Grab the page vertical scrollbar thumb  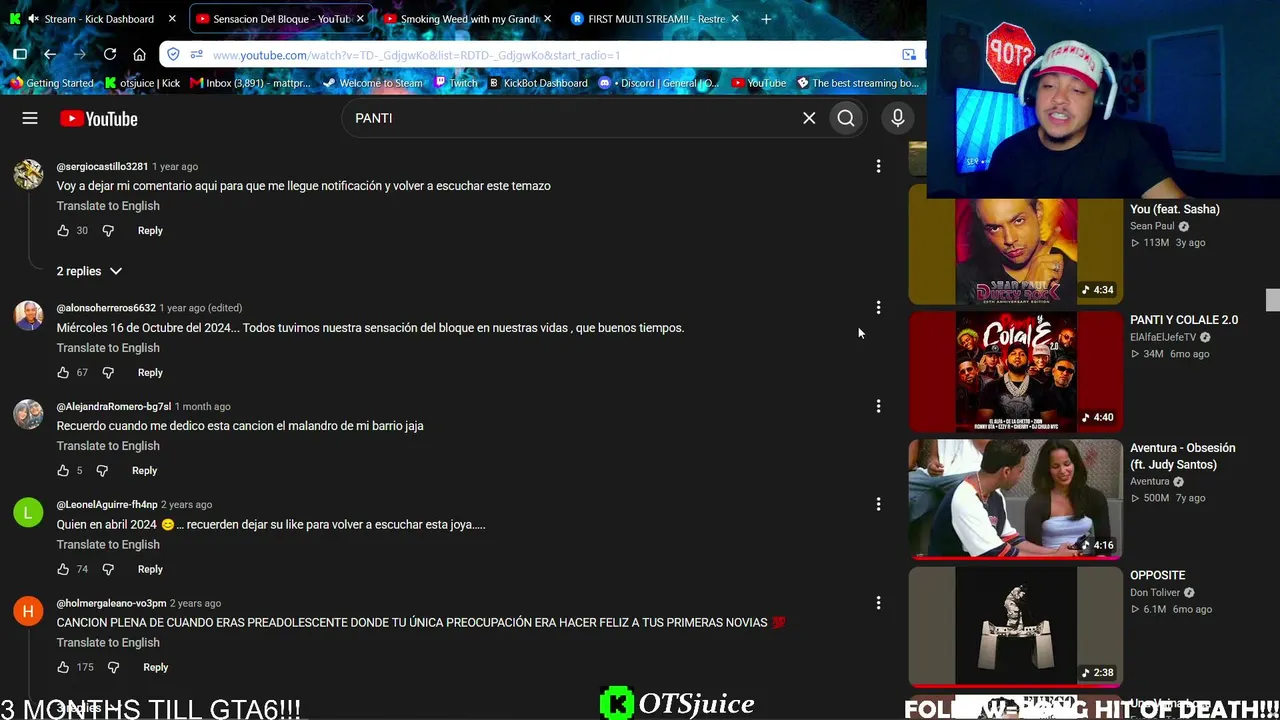[1272, 300]
